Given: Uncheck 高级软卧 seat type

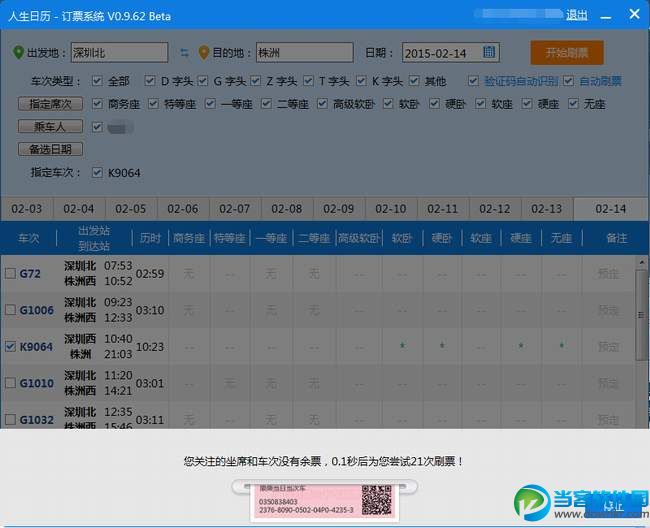Looking at the screenshot, I should [x=323, y=104].
